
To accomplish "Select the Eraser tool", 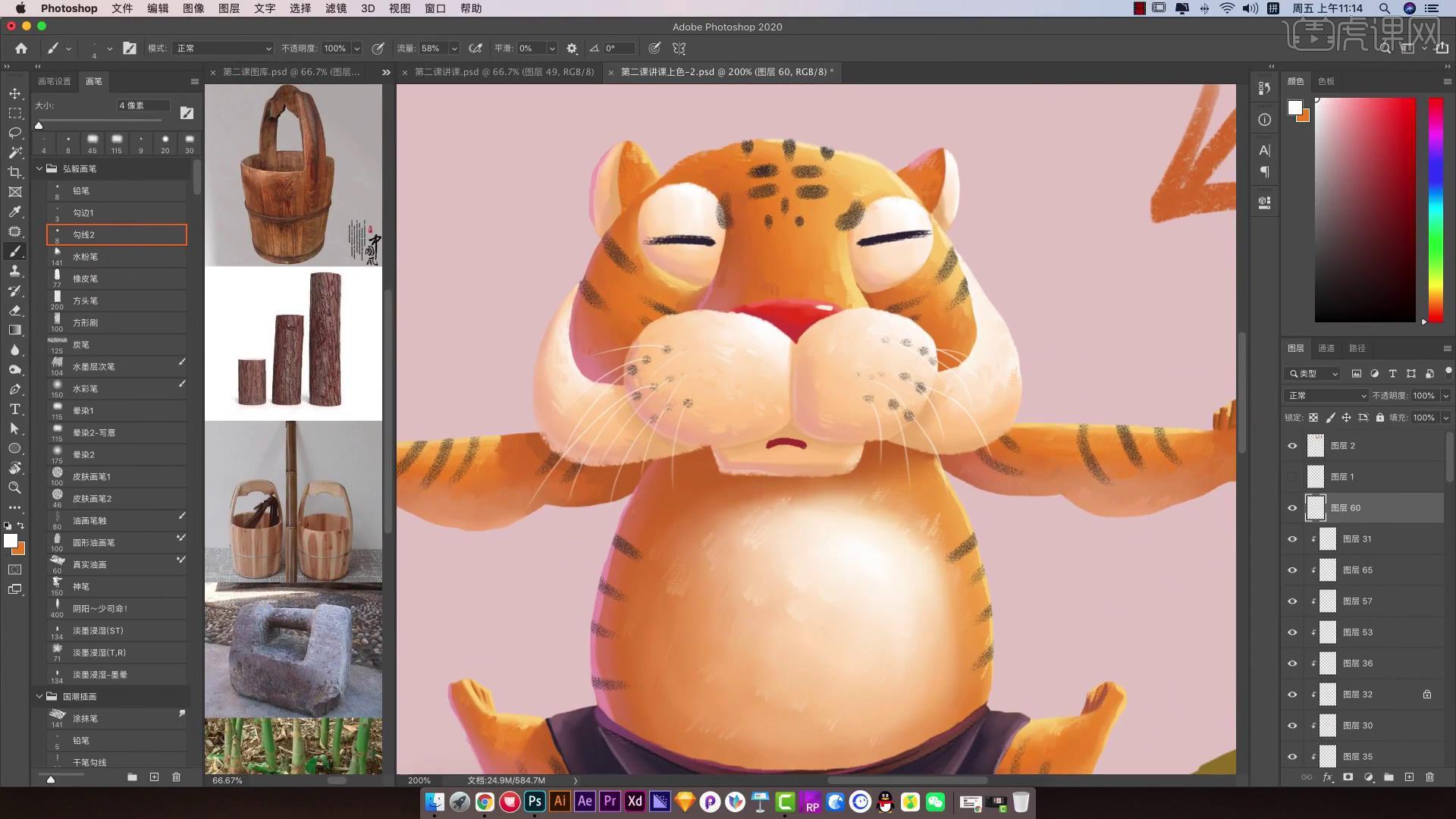I will pyautogui.click(x=14, y=310).
